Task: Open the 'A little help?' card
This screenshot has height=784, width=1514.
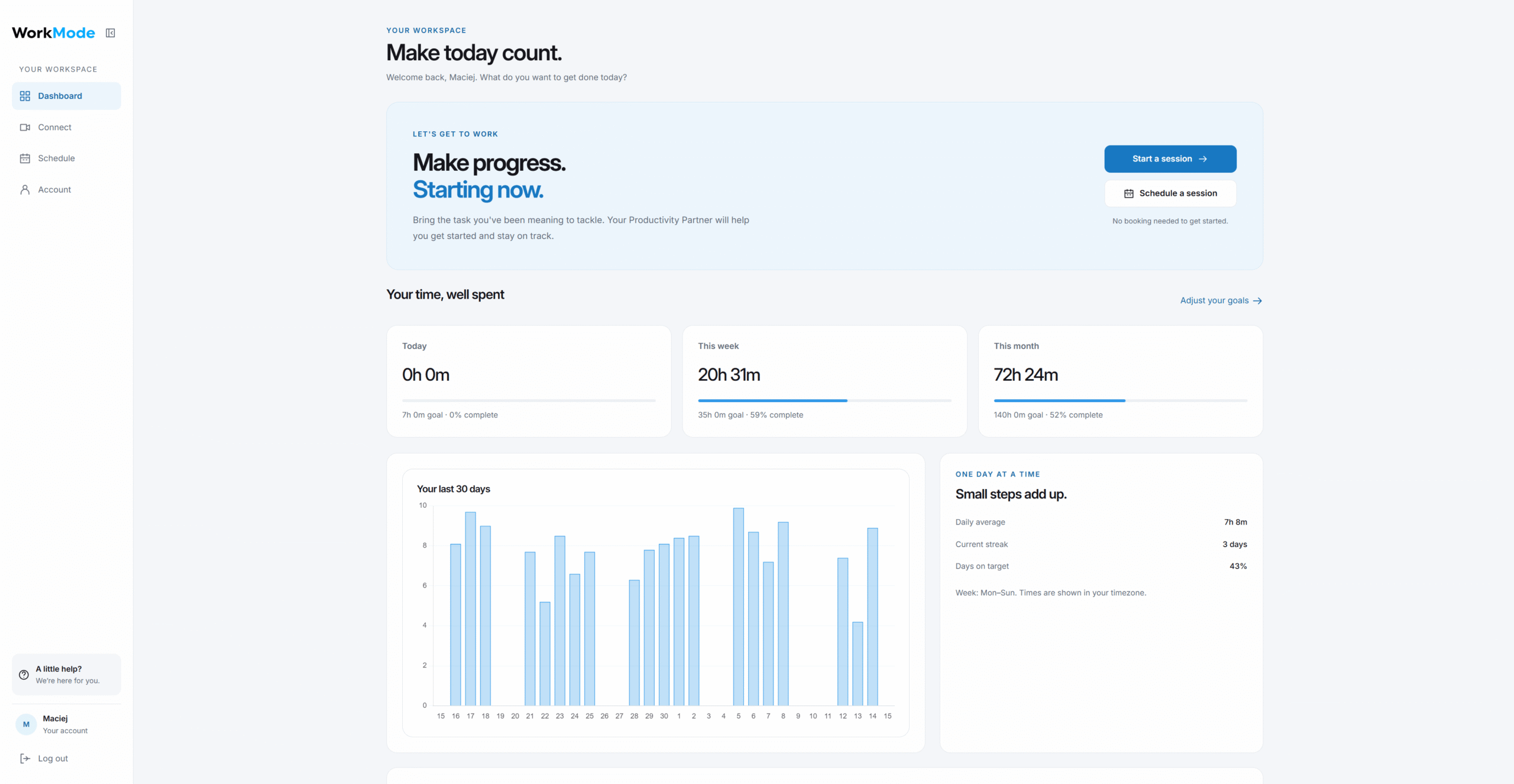Action: 66,675
